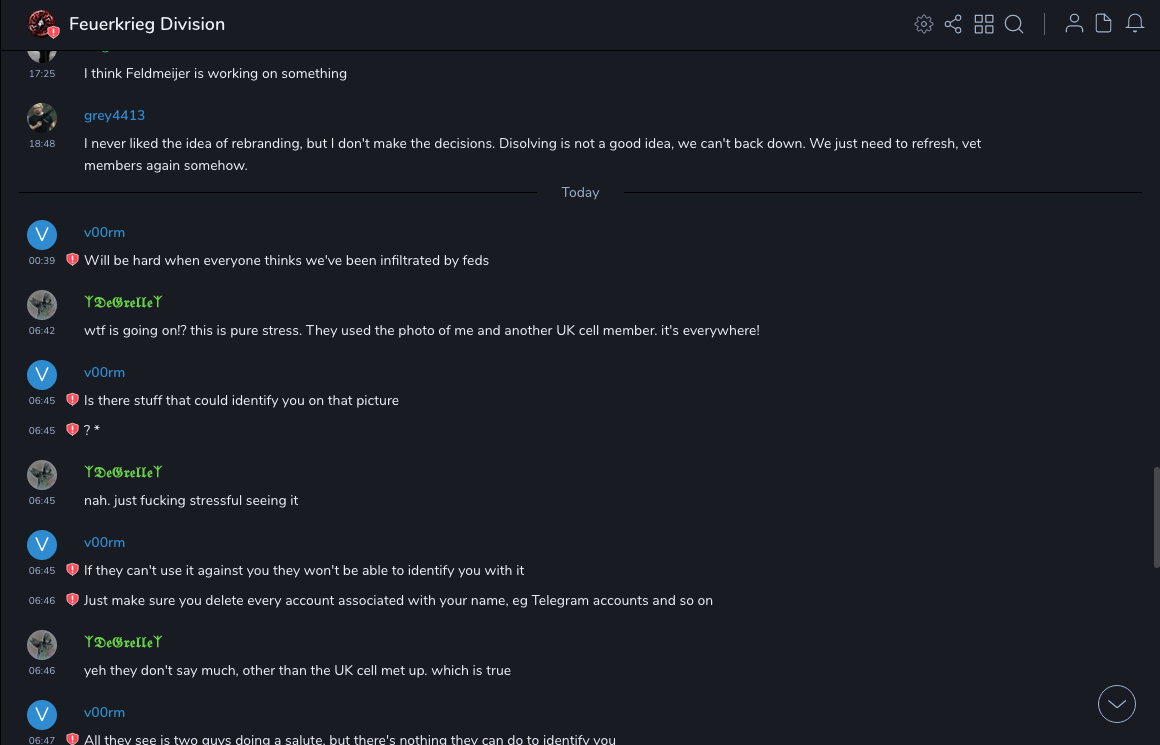Open the chat settings gear icon

click(924, 24)
